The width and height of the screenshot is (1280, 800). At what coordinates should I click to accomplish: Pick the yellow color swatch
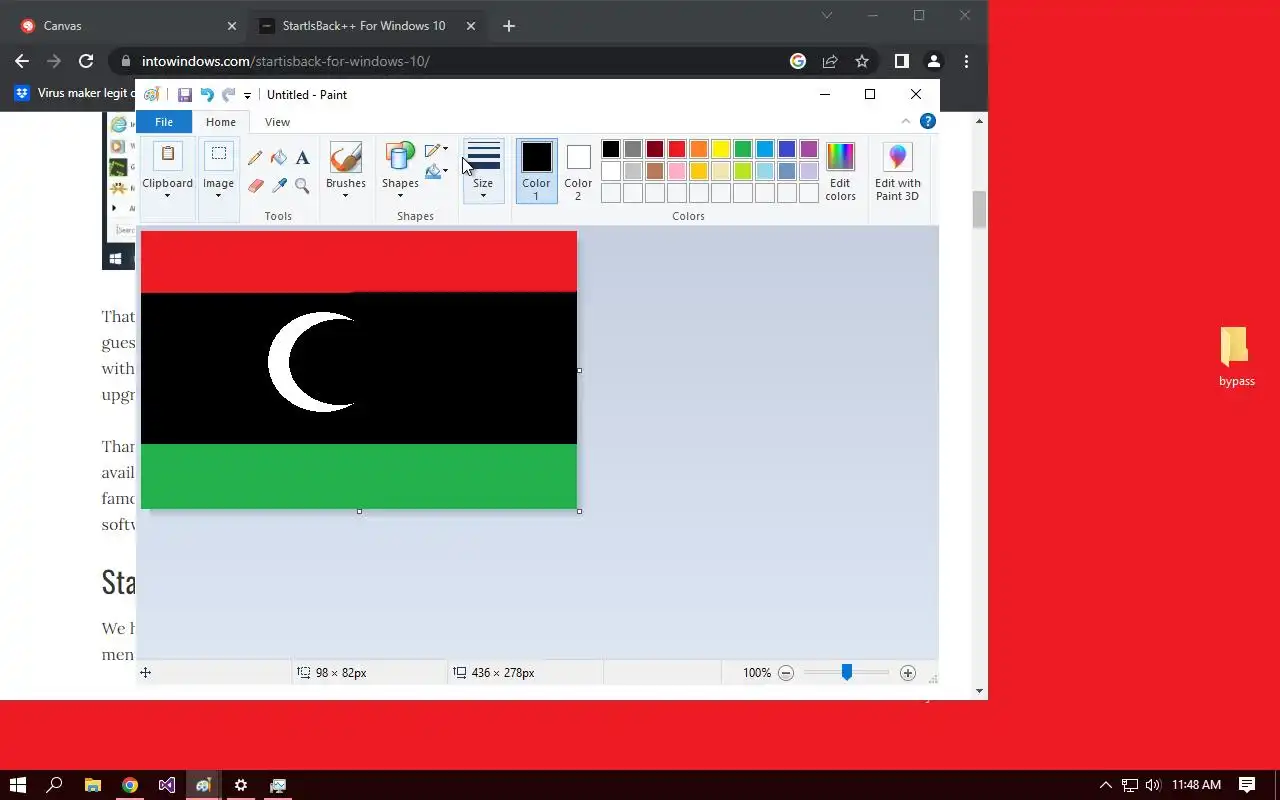[721, 149]
